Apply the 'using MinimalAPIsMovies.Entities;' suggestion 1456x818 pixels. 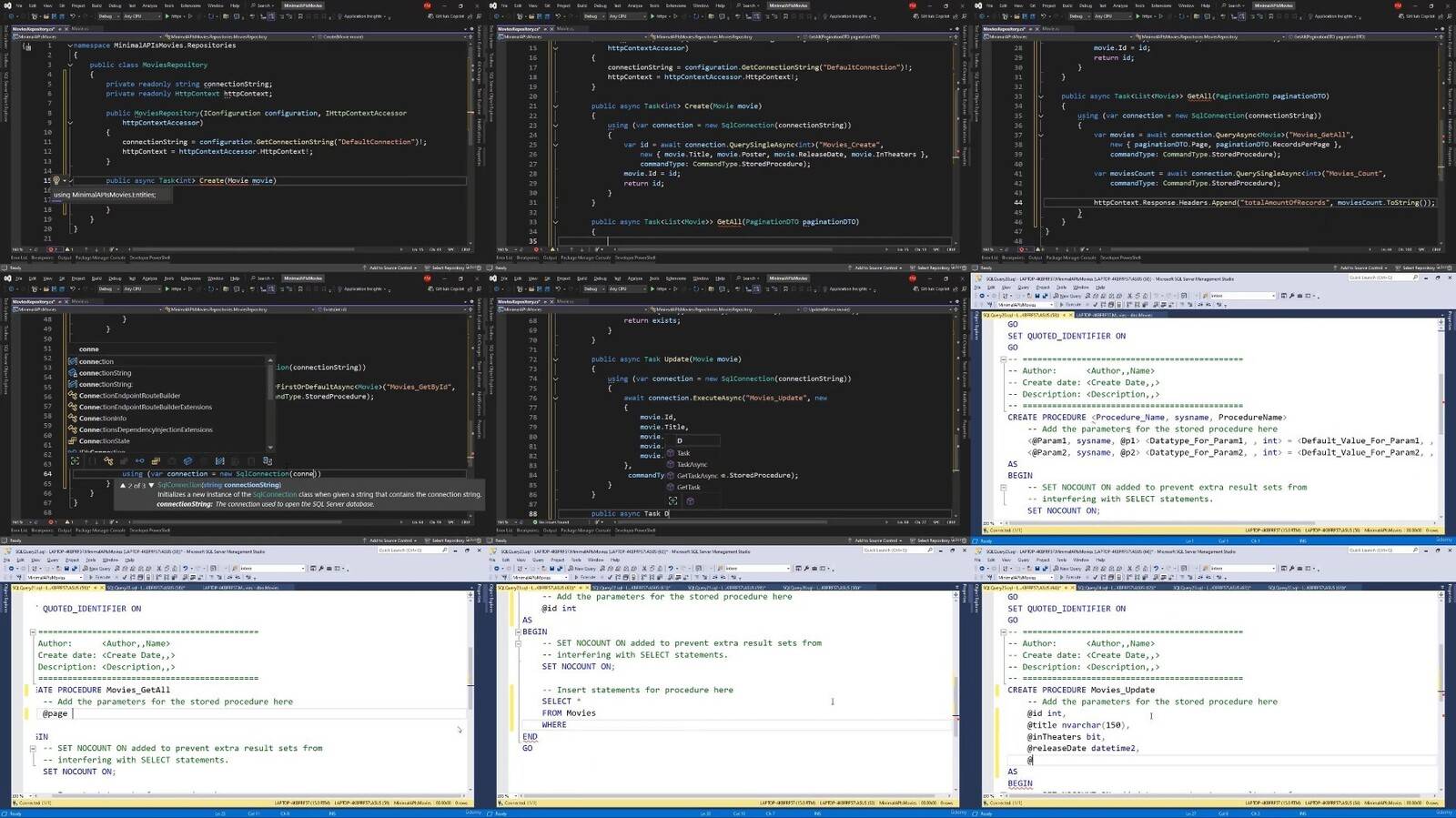click(105, 194)
